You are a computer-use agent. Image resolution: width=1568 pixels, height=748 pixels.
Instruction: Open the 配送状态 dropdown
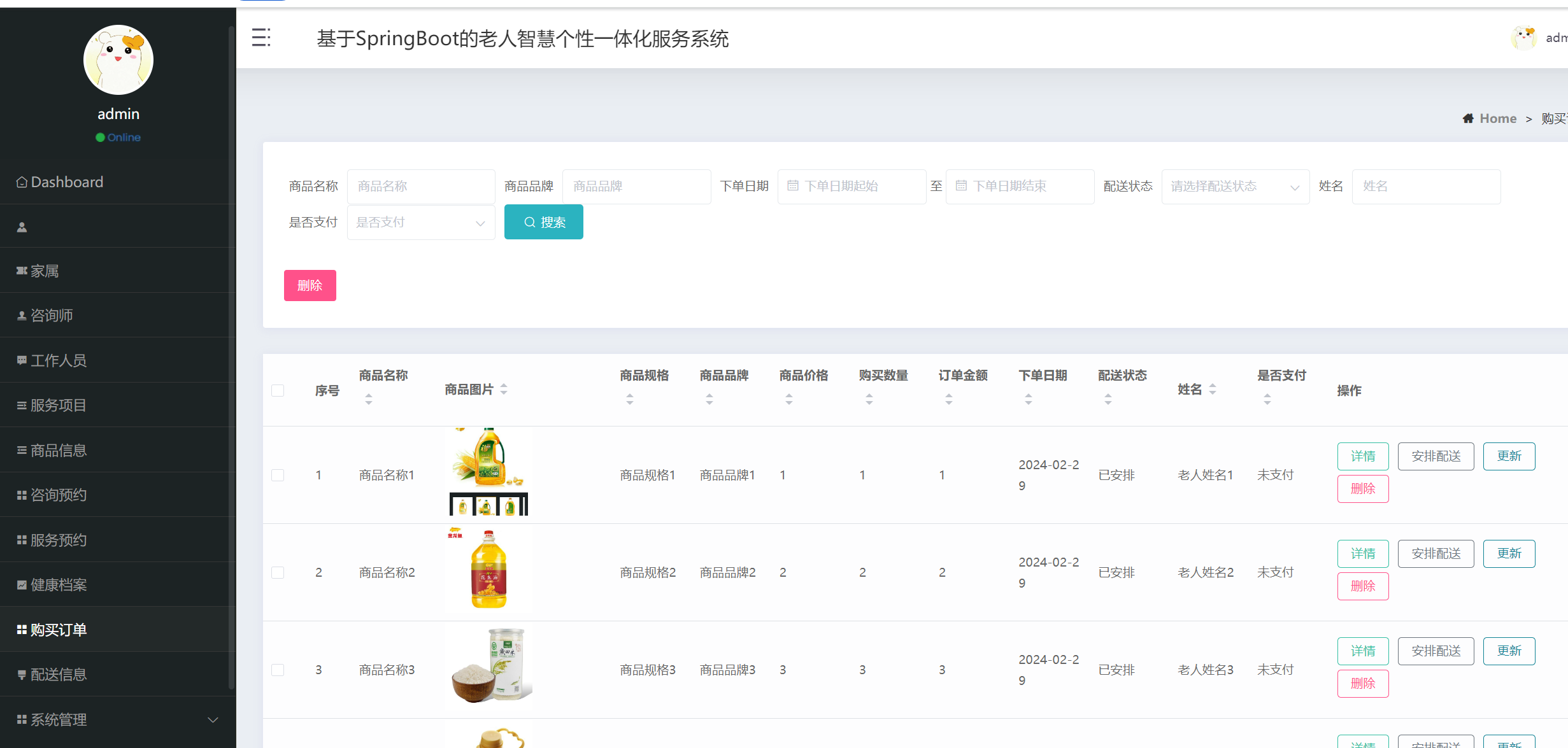1235,187
